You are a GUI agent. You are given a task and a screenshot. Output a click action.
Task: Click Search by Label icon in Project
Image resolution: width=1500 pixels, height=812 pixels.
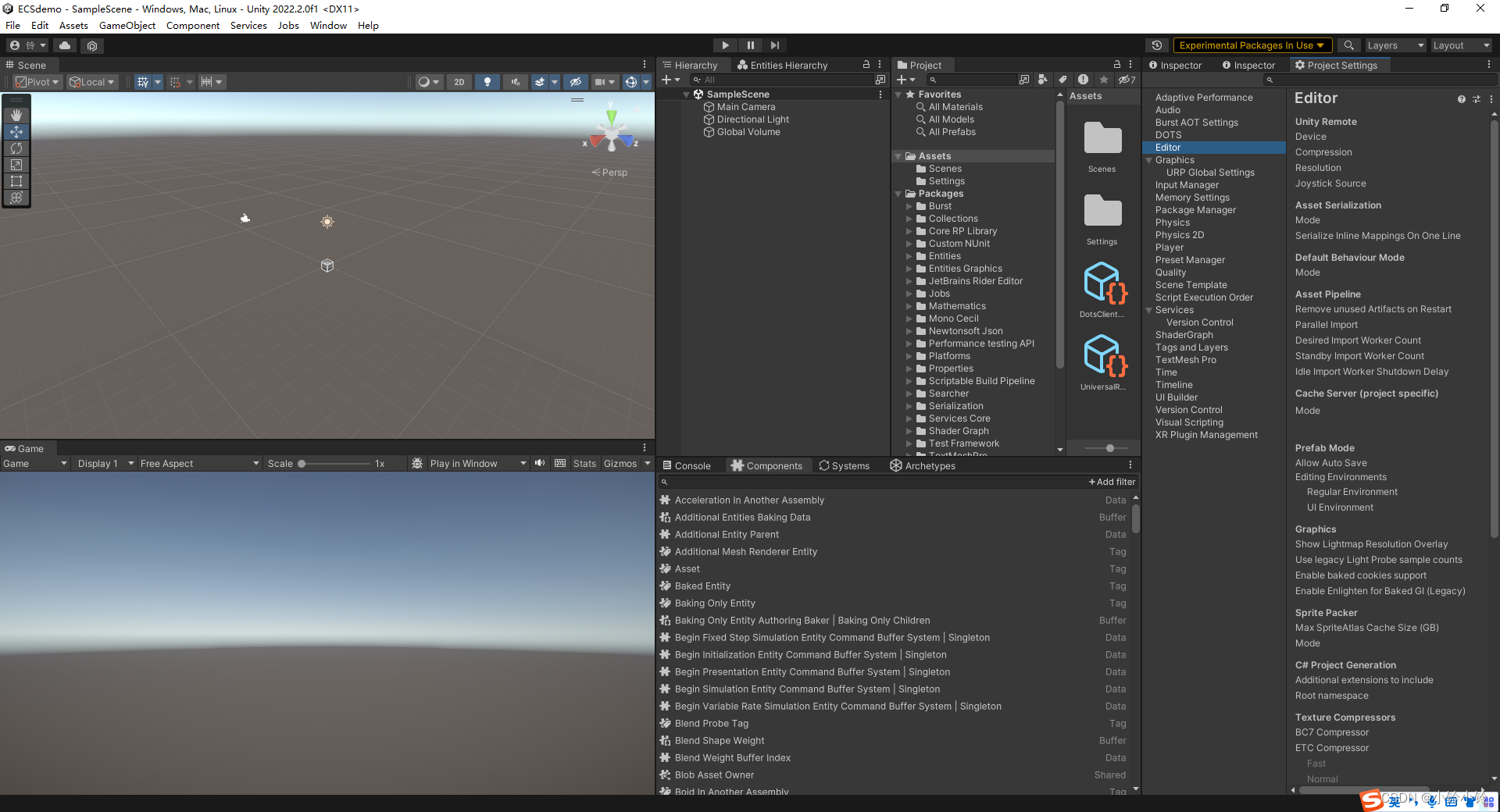[x=1062, y=80]
